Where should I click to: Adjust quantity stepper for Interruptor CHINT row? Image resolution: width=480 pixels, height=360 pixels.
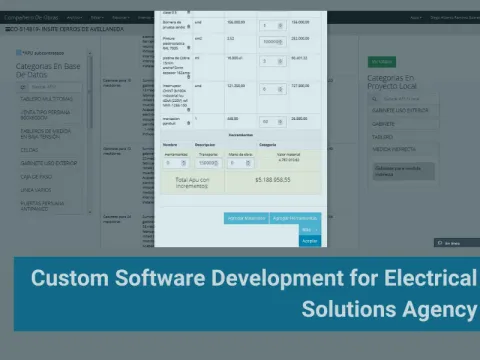point(280,89)
